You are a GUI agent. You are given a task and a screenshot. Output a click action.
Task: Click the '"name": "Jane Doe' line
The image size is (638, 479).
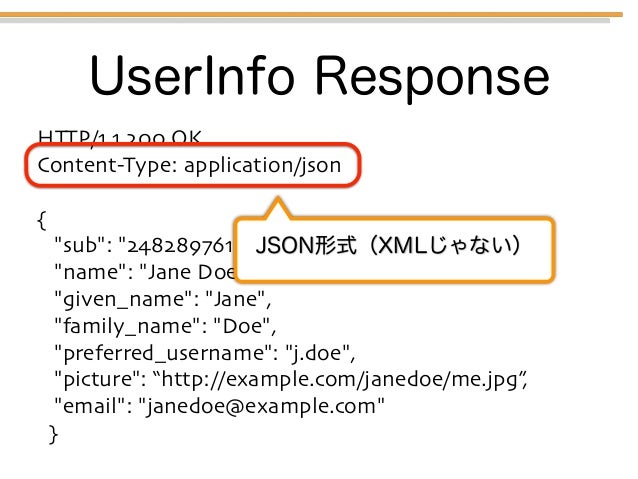[145, 272]
